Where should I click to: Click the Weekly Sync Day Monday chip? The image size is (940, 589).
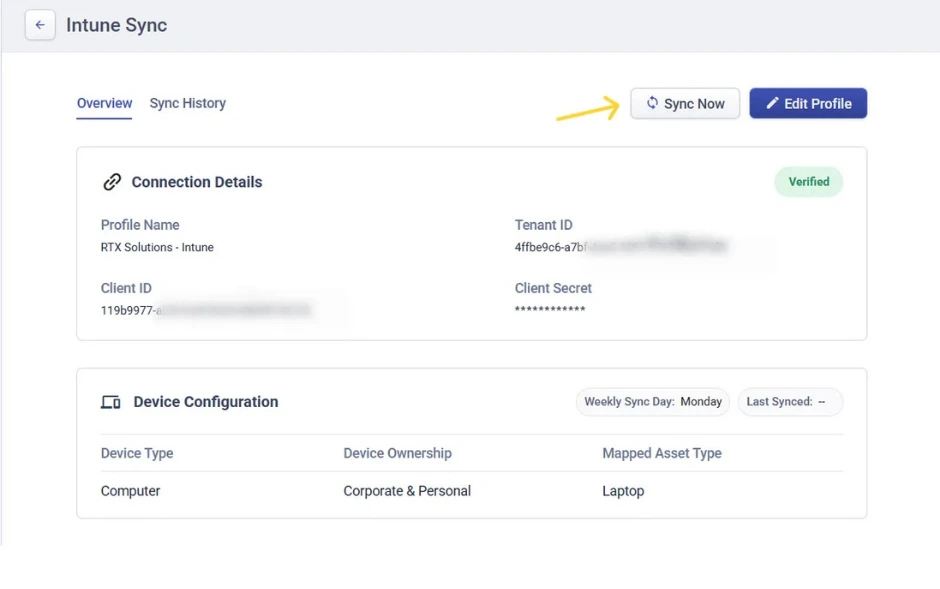coord(653,401)
